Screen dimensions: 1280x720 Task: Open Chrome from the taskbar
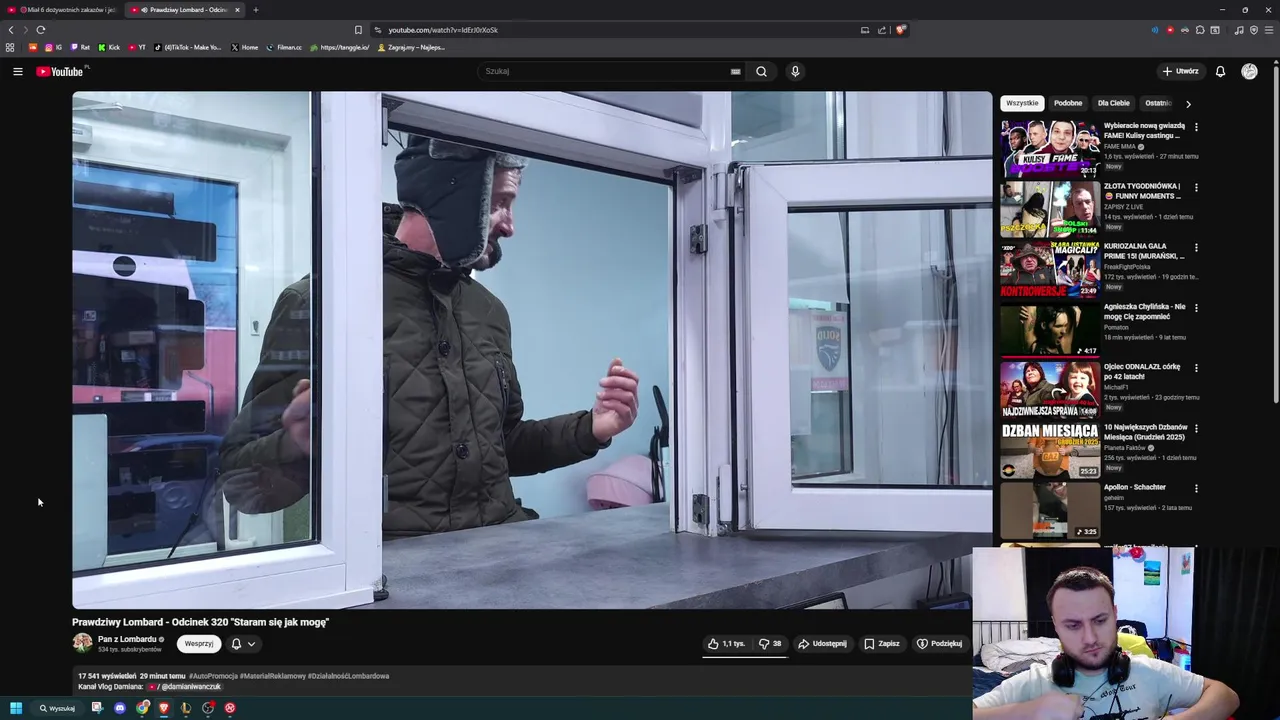[x=143, y=708]
